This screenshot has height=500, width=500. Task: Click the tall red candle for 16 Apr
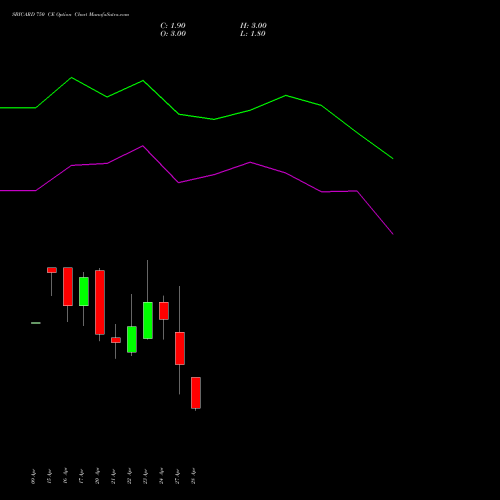(68, 286)
